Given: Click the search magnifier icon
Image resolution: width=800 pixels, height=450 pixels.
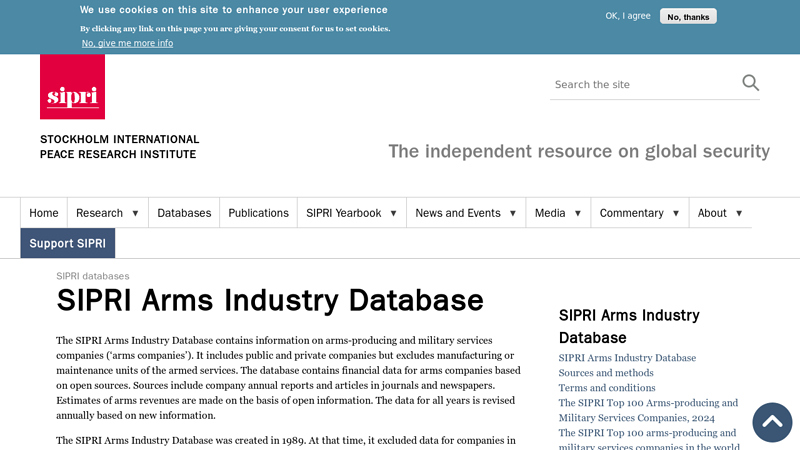Looking at the screenshot, I should (x=751, y=83).
